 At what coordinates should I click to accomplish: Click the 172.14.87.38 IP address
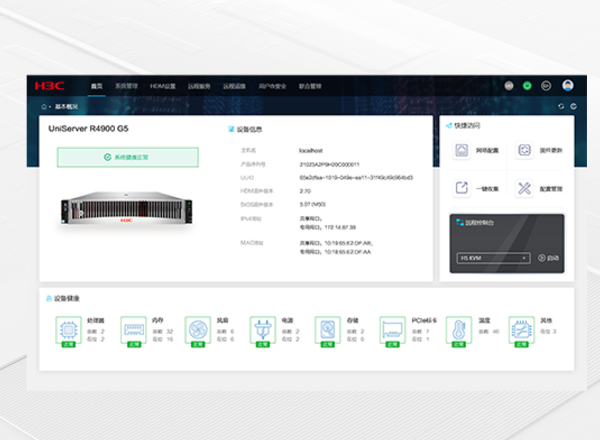(x=340, y=227)
